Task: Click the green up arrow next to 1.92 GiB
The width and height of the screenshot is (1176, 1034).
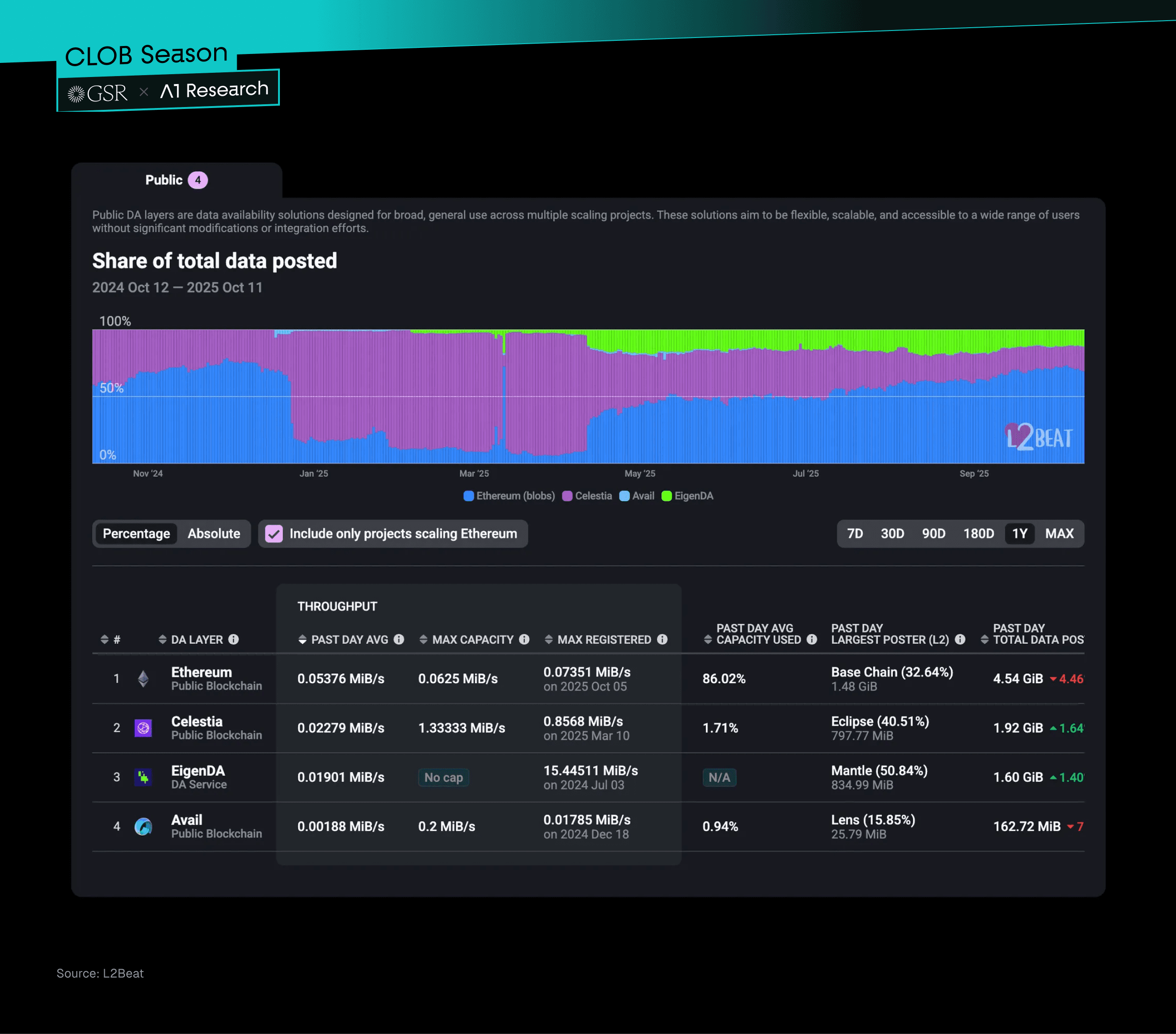Action: pos(1053,728)
